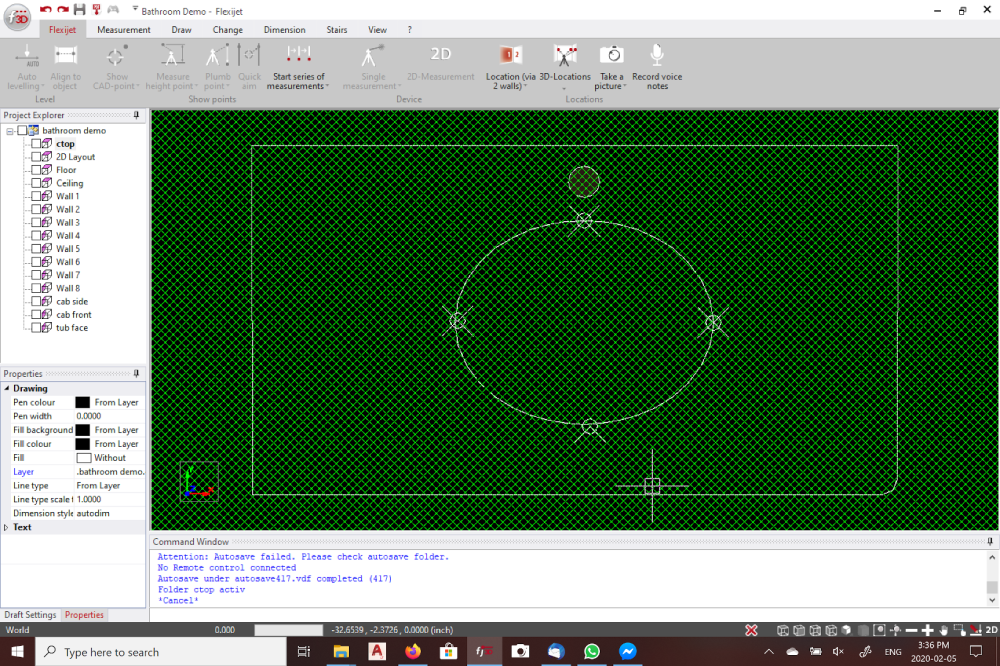This screenshot has height=666, width=1000.
Task: Save the project with the floppy disk icon
Action: tap(80, 10)
